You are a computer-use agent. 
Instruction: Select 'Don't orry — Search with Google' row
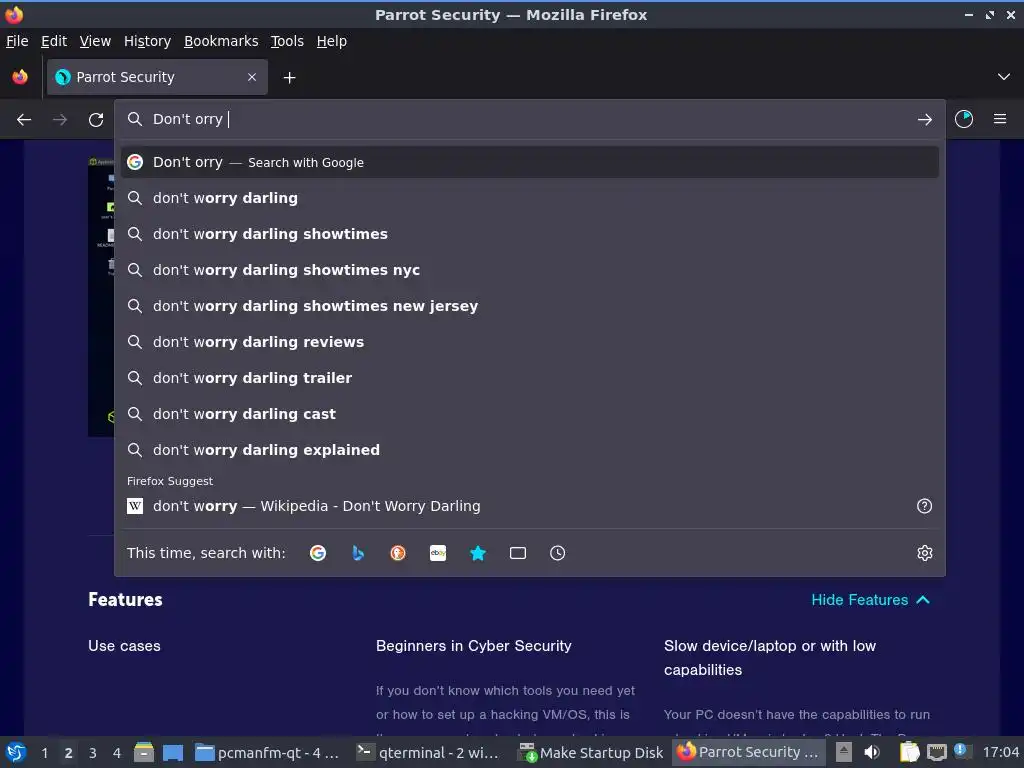pyautogui.click(x=530, y=162)
